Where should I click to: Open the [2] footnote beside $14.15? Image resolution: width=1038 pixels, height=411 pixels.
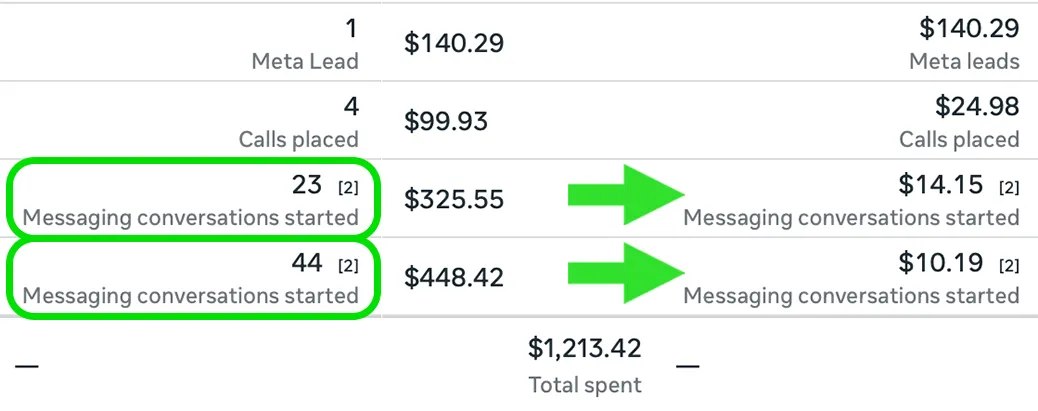[x=1009, y=188]
